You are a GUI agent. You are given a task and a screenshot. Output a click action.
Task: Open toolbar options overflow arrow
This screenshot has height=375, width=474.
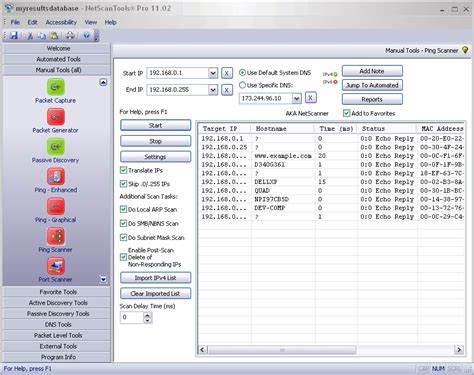pos(96,36)
